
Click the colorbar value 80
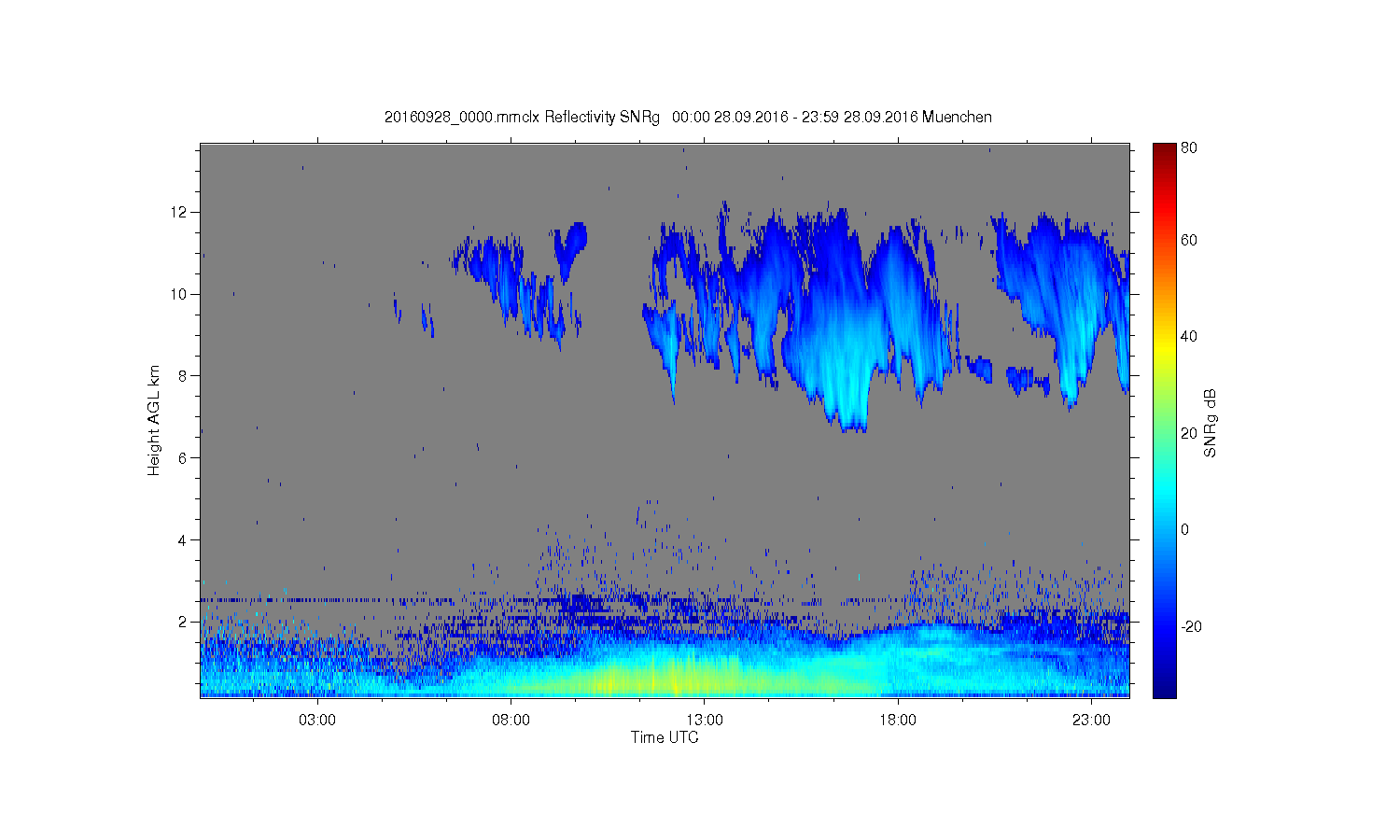[x=1188, y=147]
